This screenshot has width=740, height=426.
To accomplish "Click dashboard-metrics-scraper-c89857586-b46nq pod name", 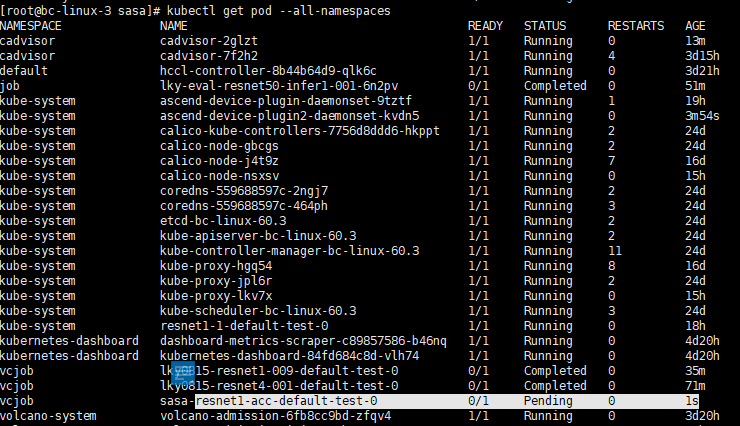I will coord(303,341).
